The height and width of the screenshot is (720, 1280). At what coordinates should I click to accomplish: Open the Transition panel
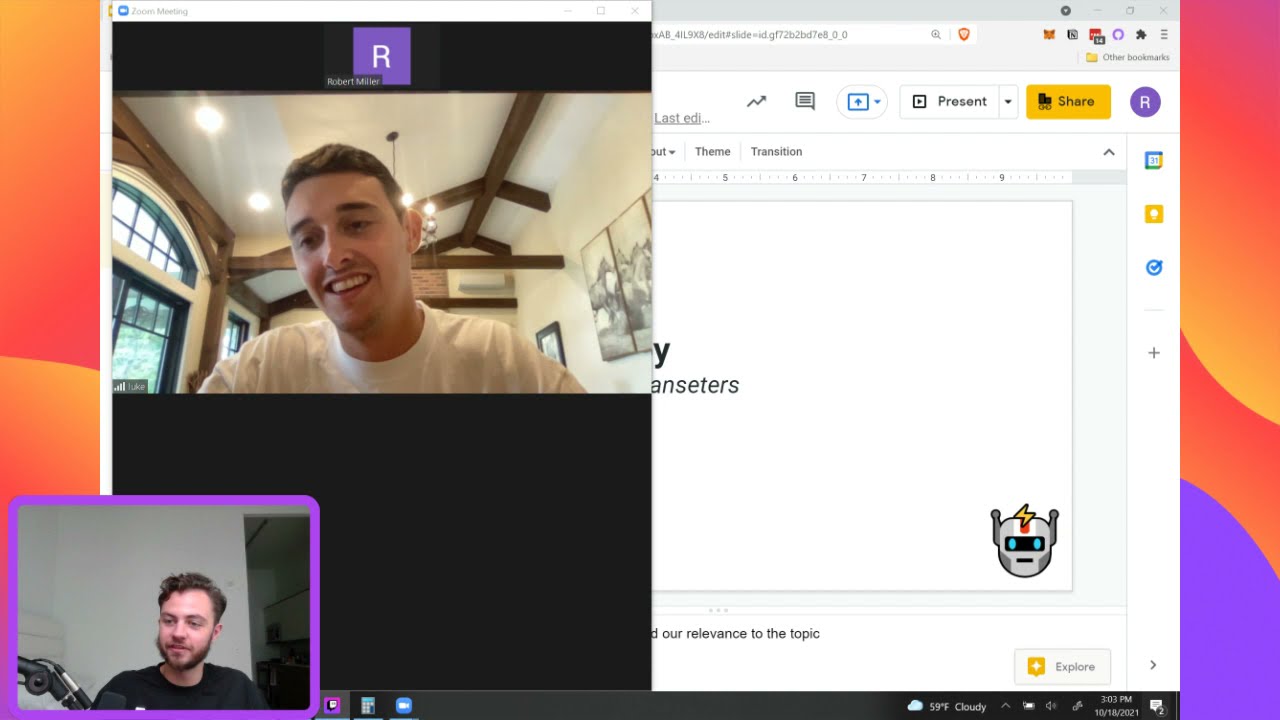(x=776, y=152)
